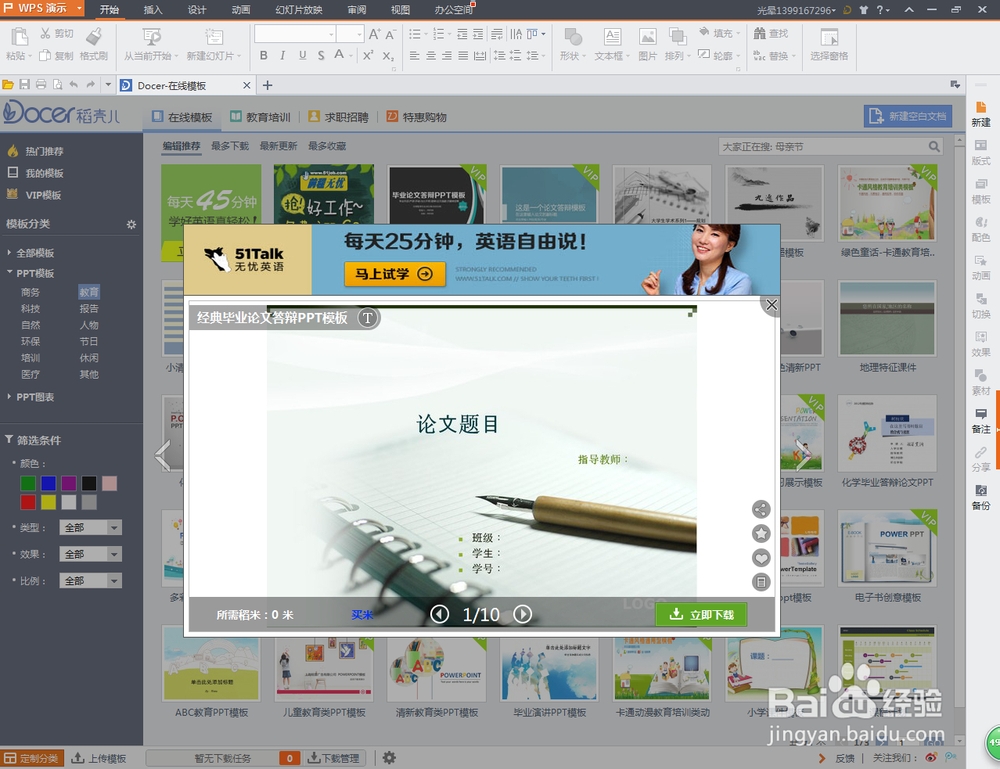1000x769 pixels.
Task: Click the print icon in quick toolbar
Action: point(41,85)
